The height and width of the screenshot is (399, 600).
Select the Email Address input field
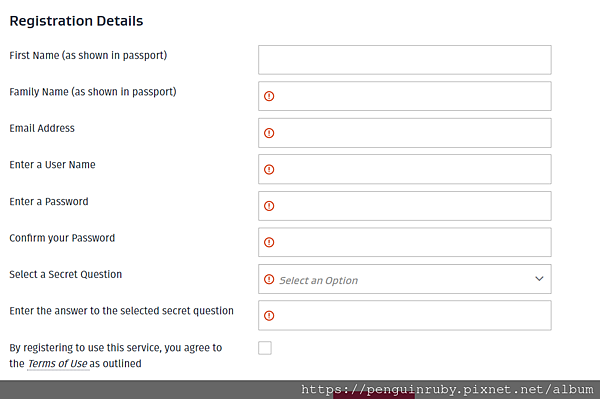coord(405,133)
